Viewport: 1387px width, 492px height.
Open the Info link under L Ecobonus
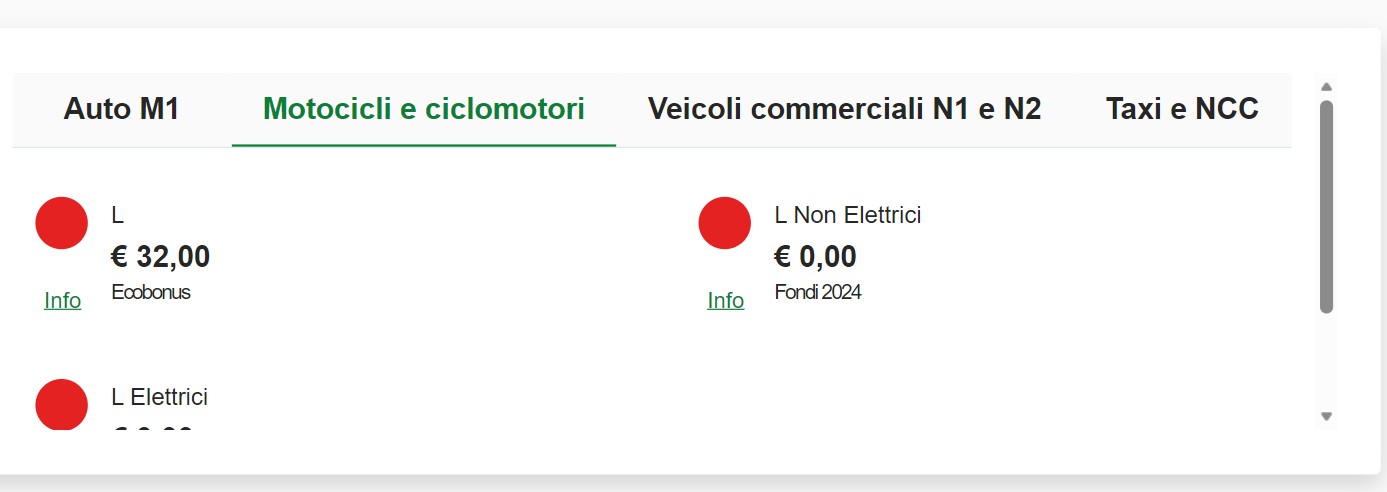pyautogui.click(x=63, y=301)
